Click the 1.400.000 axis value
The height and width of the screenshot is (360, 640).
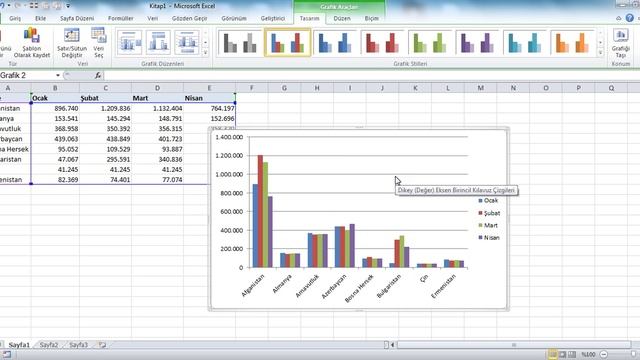[x=229, y=137]
